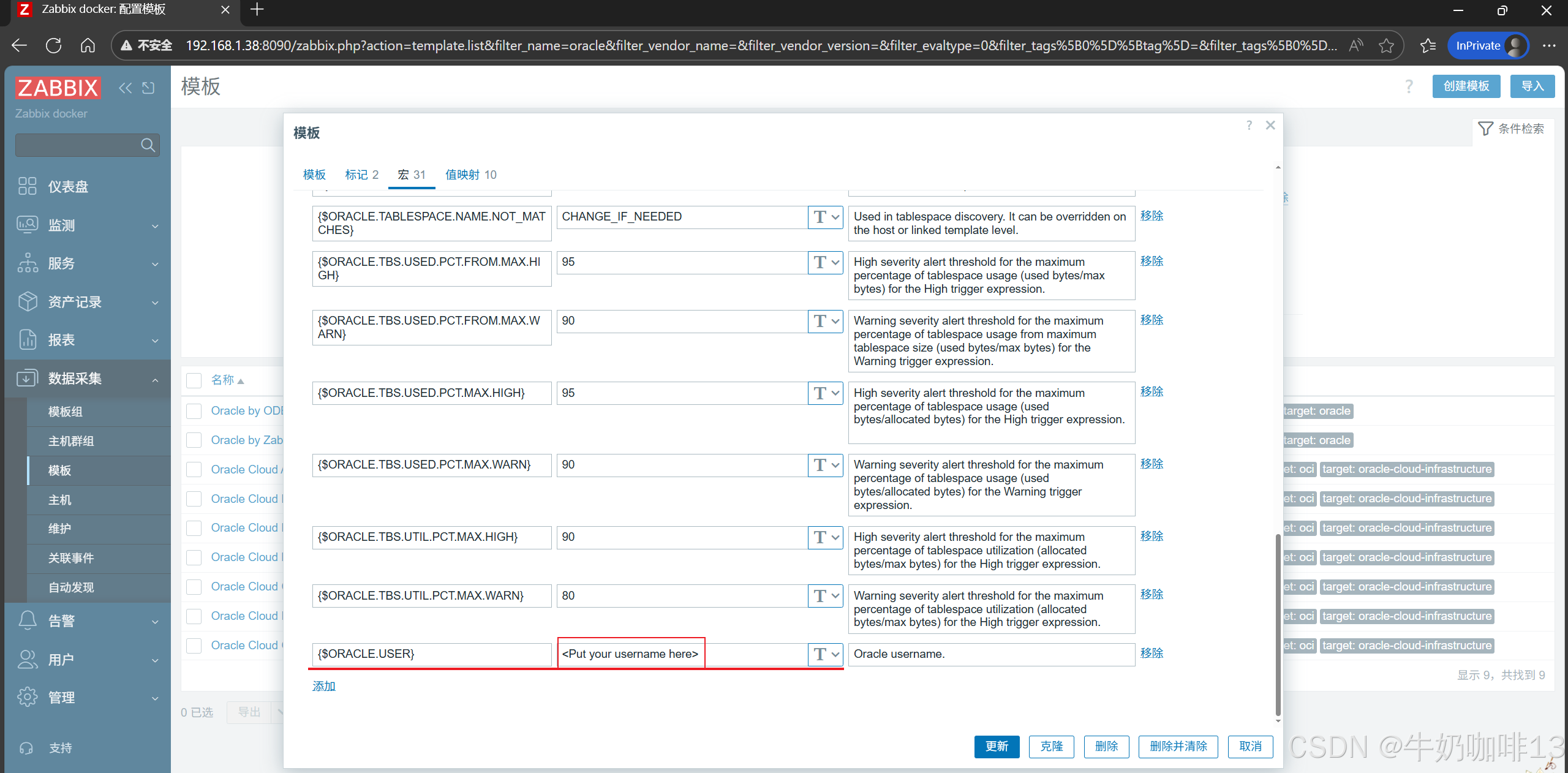The width and height of the screenshot is (1568, 773).
Task: Close the 模板 dialog with X icon
Action: point(1270,126)
